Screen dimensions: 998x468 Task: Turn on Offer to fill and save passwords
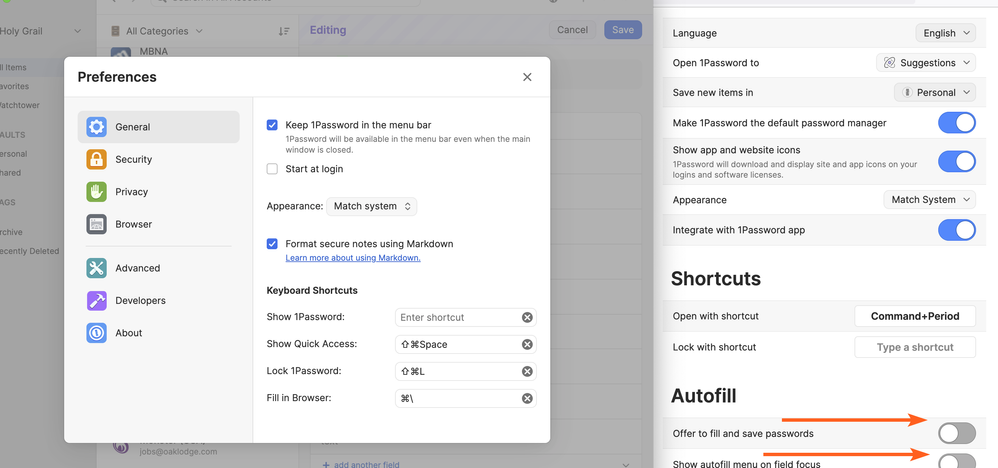[956, 433]
